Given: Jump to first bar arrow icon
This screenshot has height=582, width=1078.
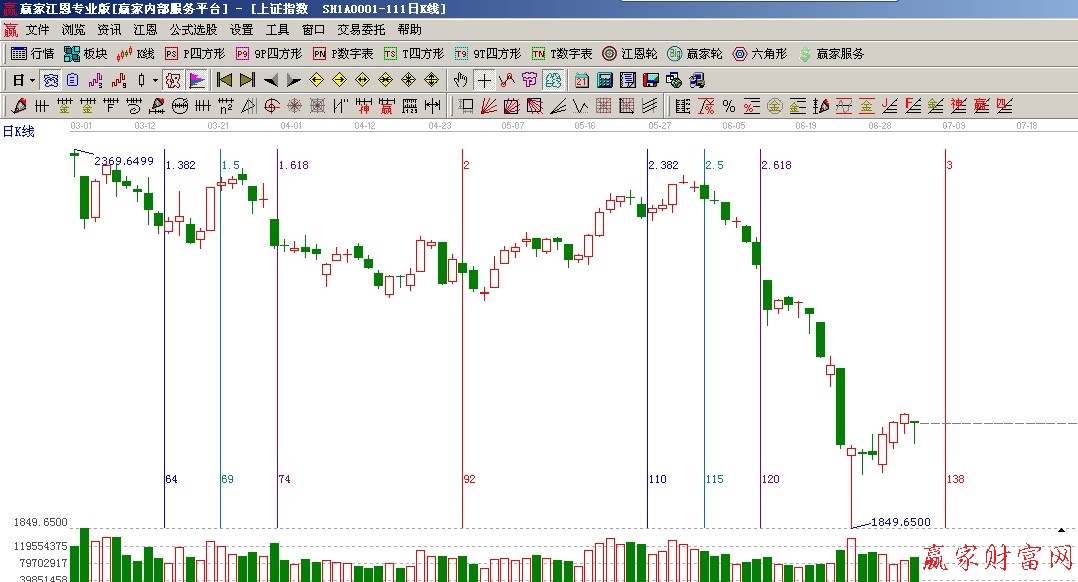Looking at the screenshot, I should pos(225,80).
